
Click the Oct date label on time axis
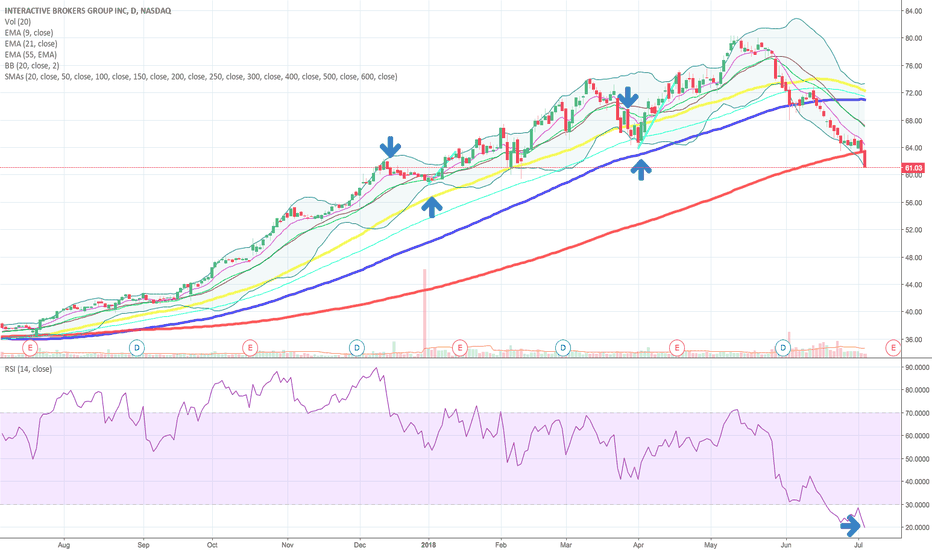(x=212, y=545)
